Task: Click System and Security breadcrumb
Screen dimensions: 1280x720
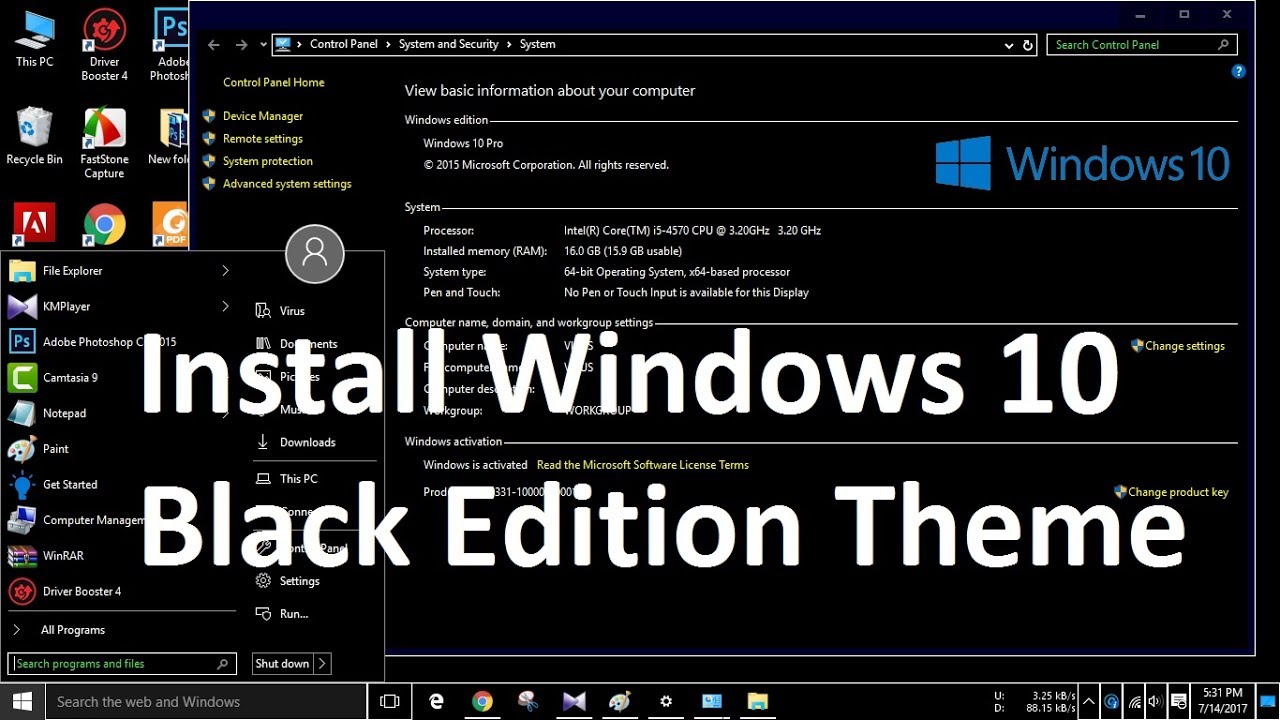Action: tap(449, 44)
